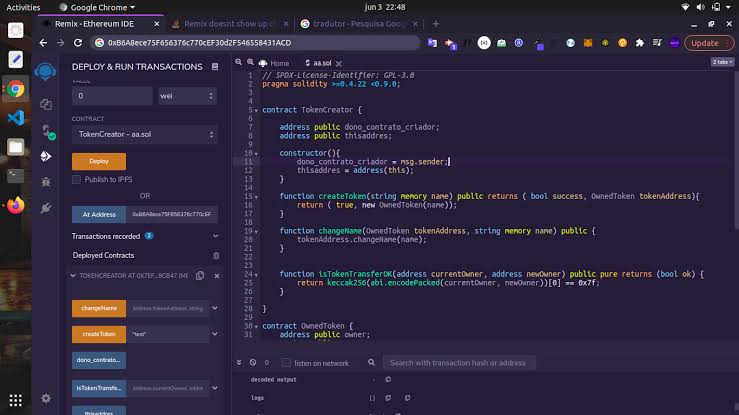Close the aa.sol editor tab

tap(338, 63)
